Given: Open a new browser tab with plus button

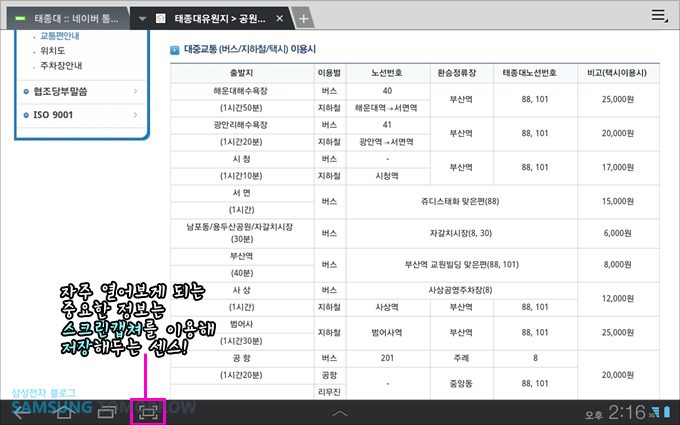Looking at the screenshot, I should [304, 19].
